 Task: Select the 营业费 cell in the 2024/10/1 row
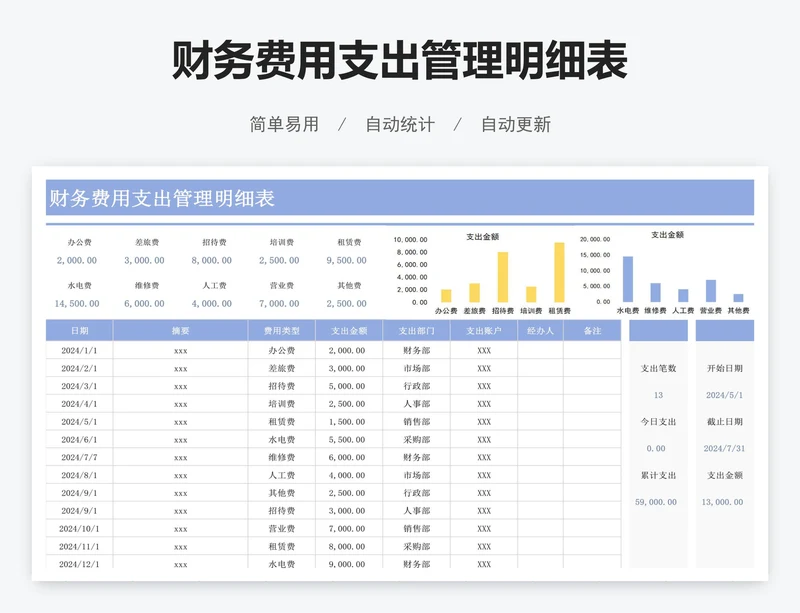point(282,529)
